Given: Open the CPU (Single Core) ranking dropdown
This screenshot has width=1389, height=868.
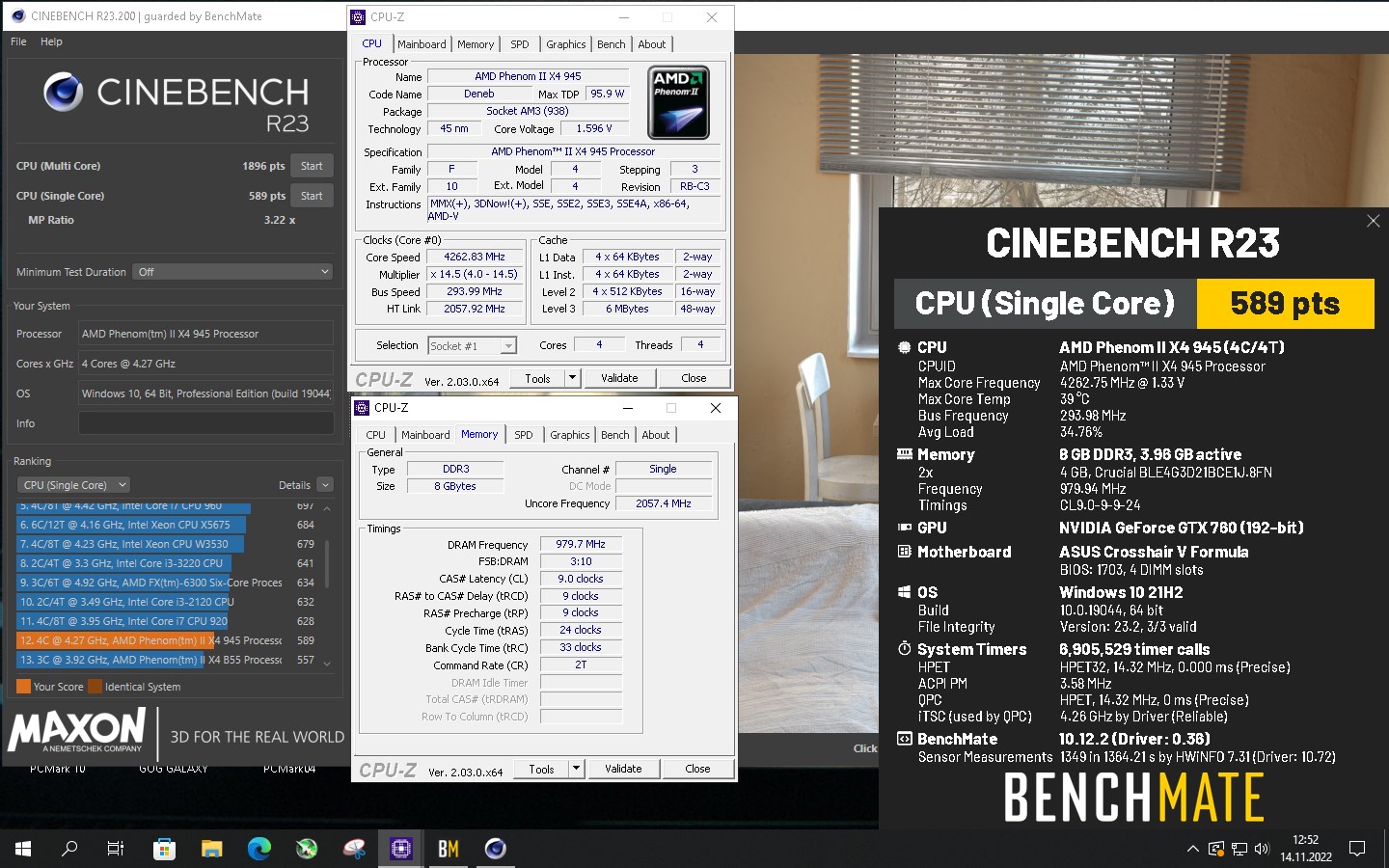Looking at the screenshot, I should click(x=73, y=485).
